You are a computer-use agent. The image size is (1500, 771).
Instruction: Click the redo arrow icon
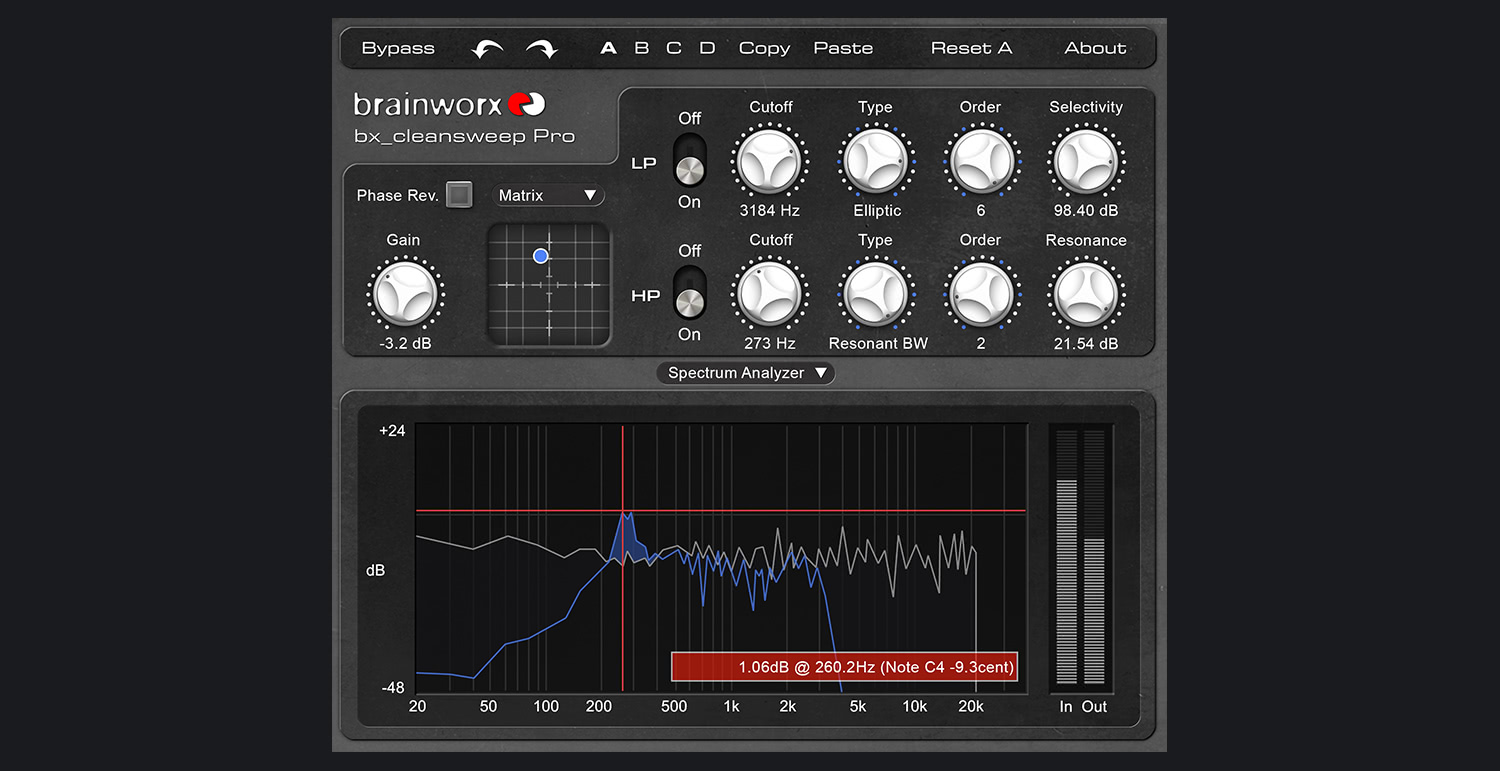click(541, 47)
